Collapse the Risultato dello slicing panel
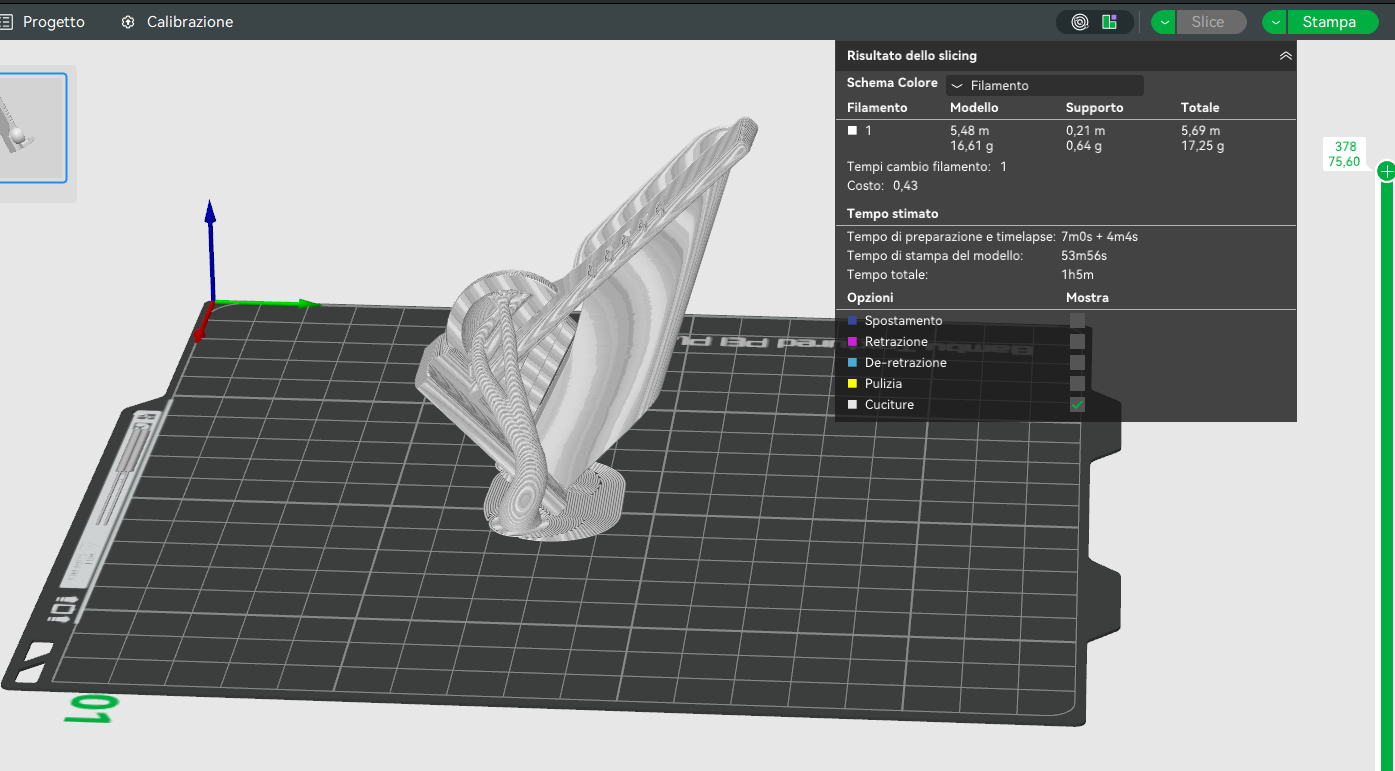 [1285, 56]
